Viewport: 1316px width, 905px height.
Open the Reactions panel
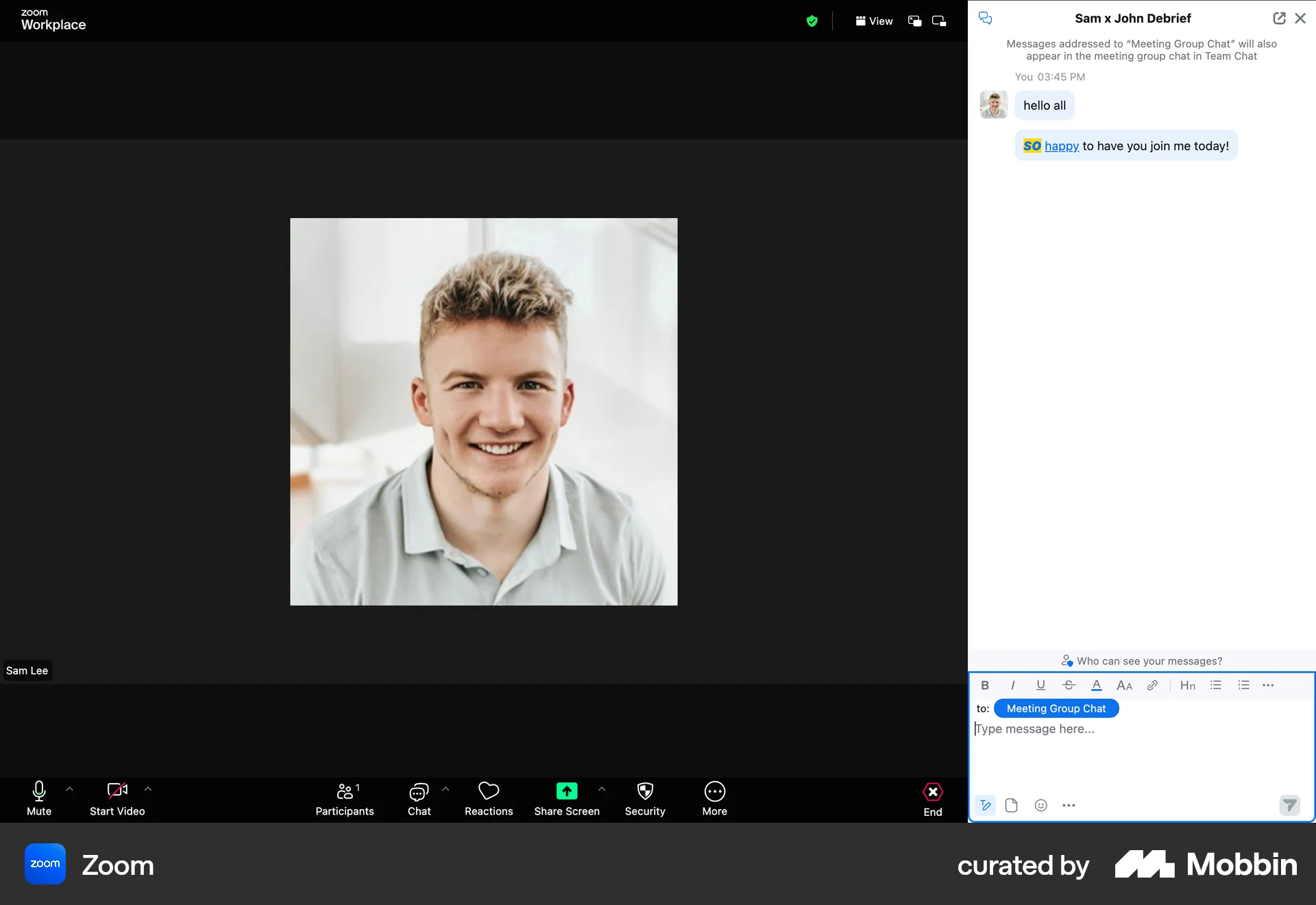[x=488, y=799]
